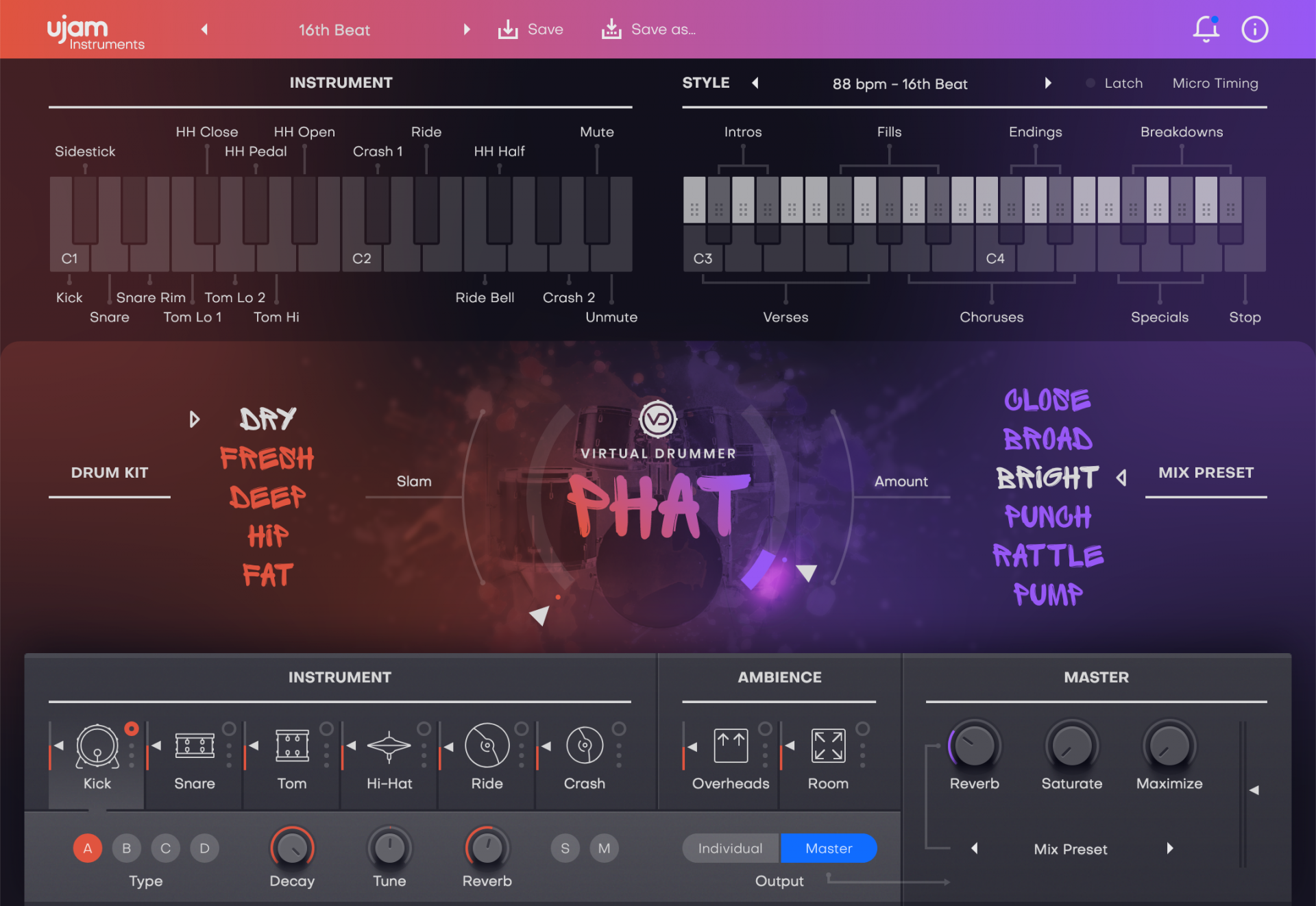Screen dimensions: 1316x906
Task: Choose the PUNCH mix preset
Action: click(x=1047, y=516)
